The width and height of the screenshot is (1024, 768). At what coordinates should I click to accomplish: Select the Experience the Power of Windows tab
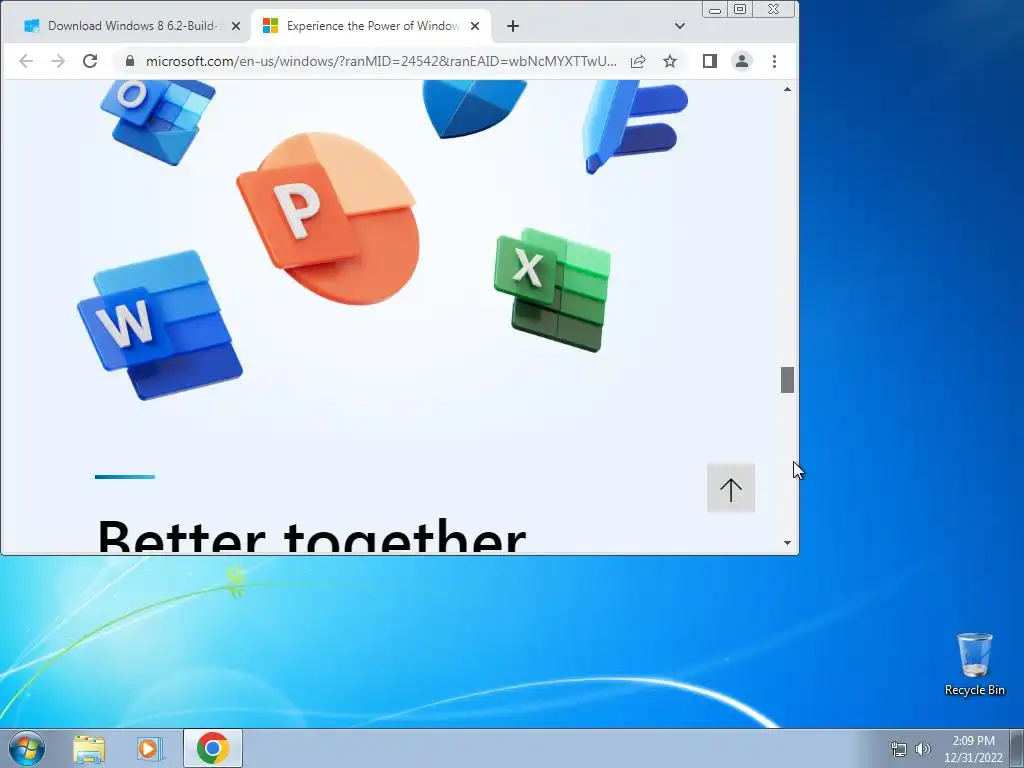pos(369,26)
